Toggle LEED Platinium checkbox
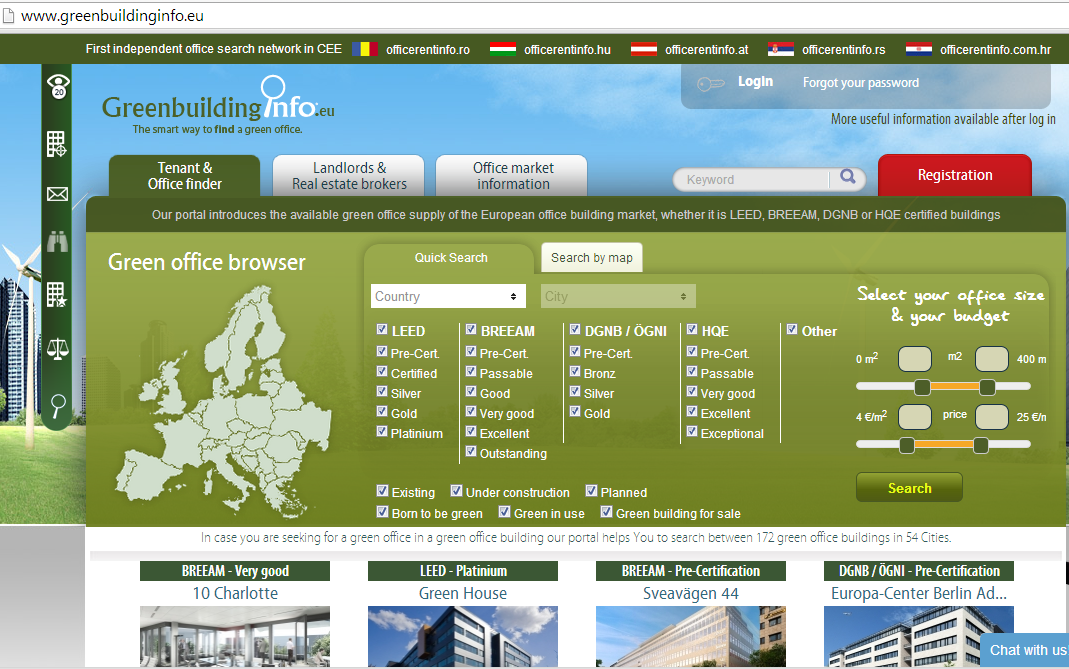This screenshot has height=669, width=1069. (x=382, y=431)
